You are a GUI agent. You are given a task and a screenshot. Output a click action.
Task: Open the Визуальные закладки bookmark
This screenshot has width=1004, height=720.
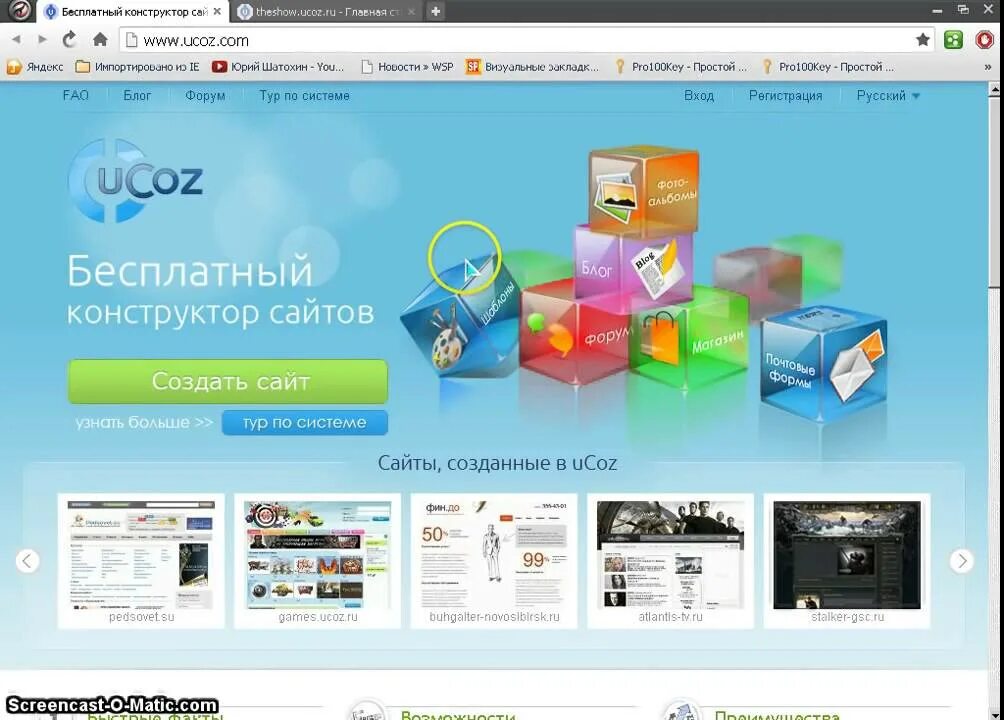(533, 67)
